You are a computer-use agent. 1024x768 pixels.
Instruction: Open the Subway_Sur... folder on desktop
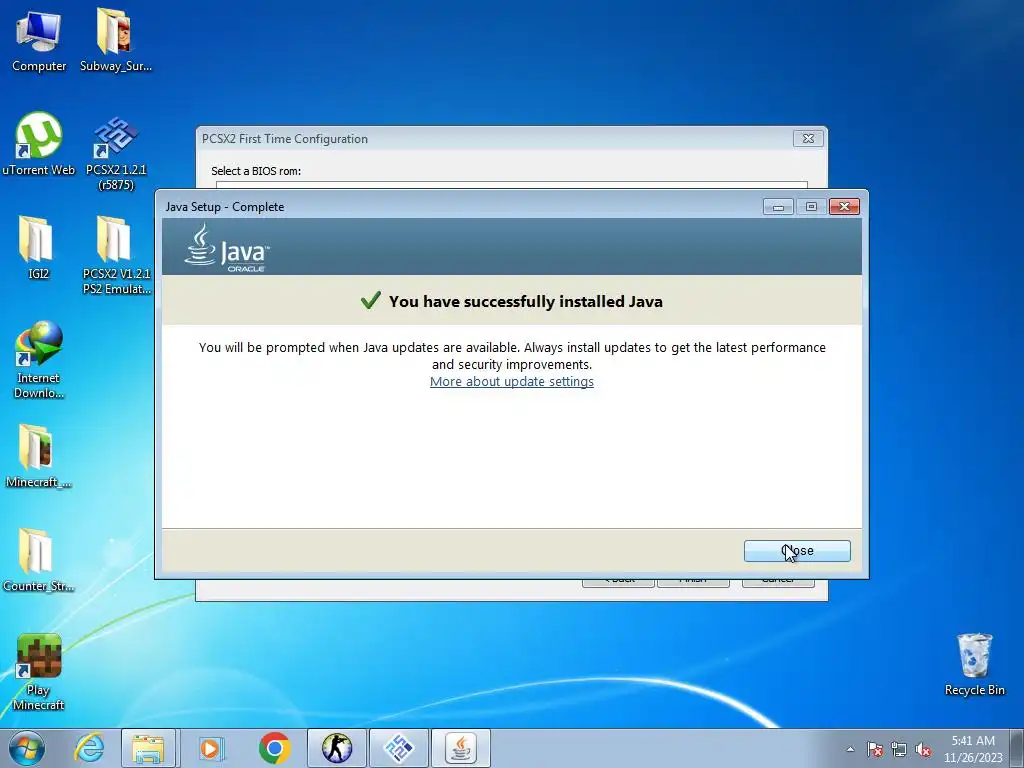[x=116, y=40]
